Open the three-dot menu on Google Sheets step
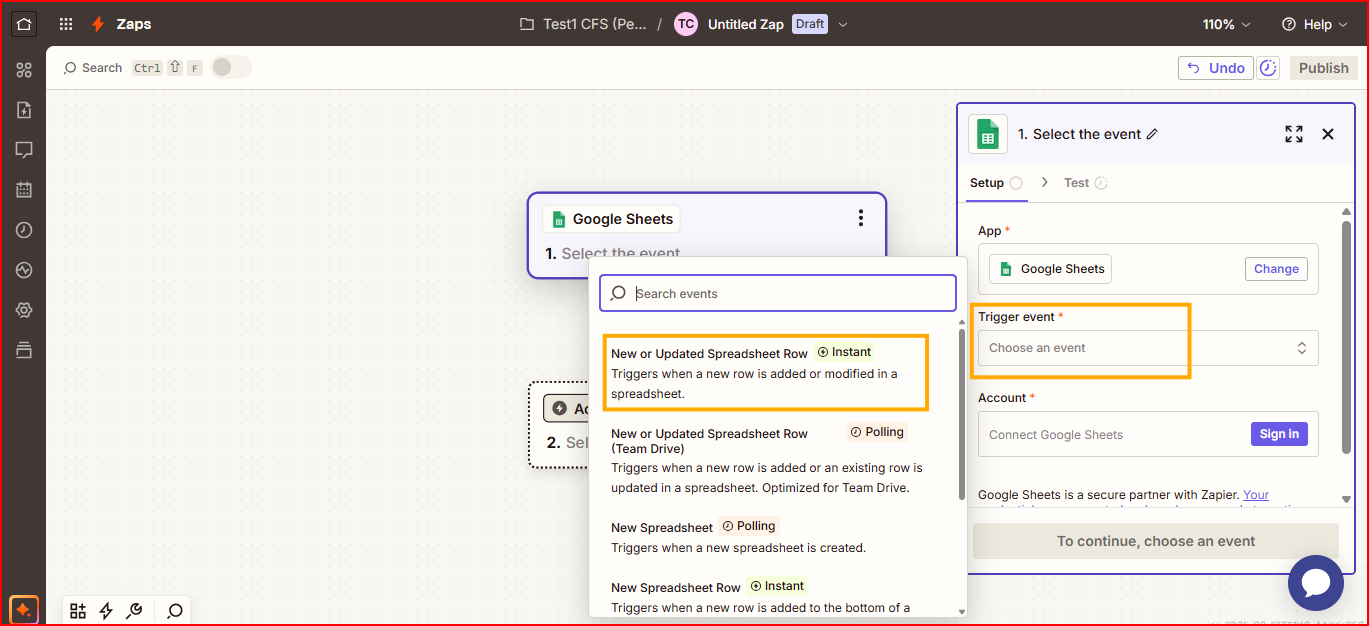Viewport: 1369px width, 626px height. pyautogui.click(x=860, y=218)
